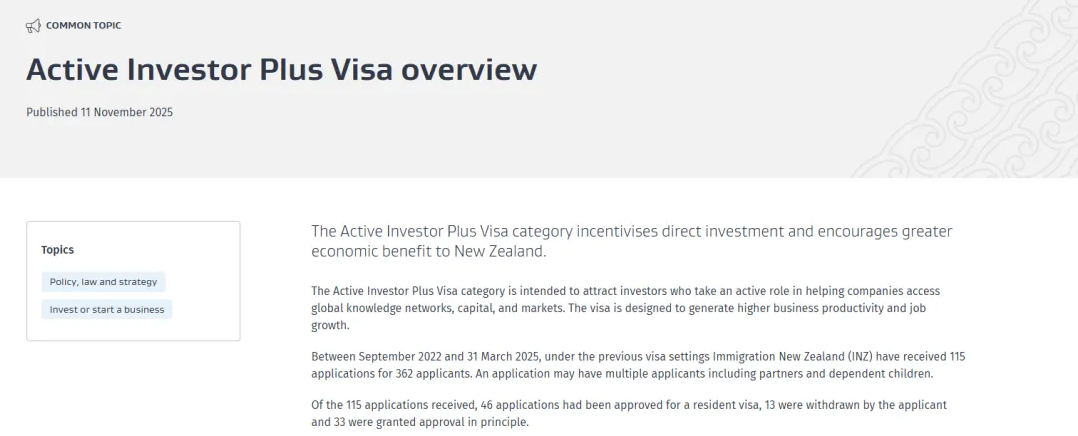Click the paragraph starting 'Of the 115 applications received'

[x=628, y=413]
